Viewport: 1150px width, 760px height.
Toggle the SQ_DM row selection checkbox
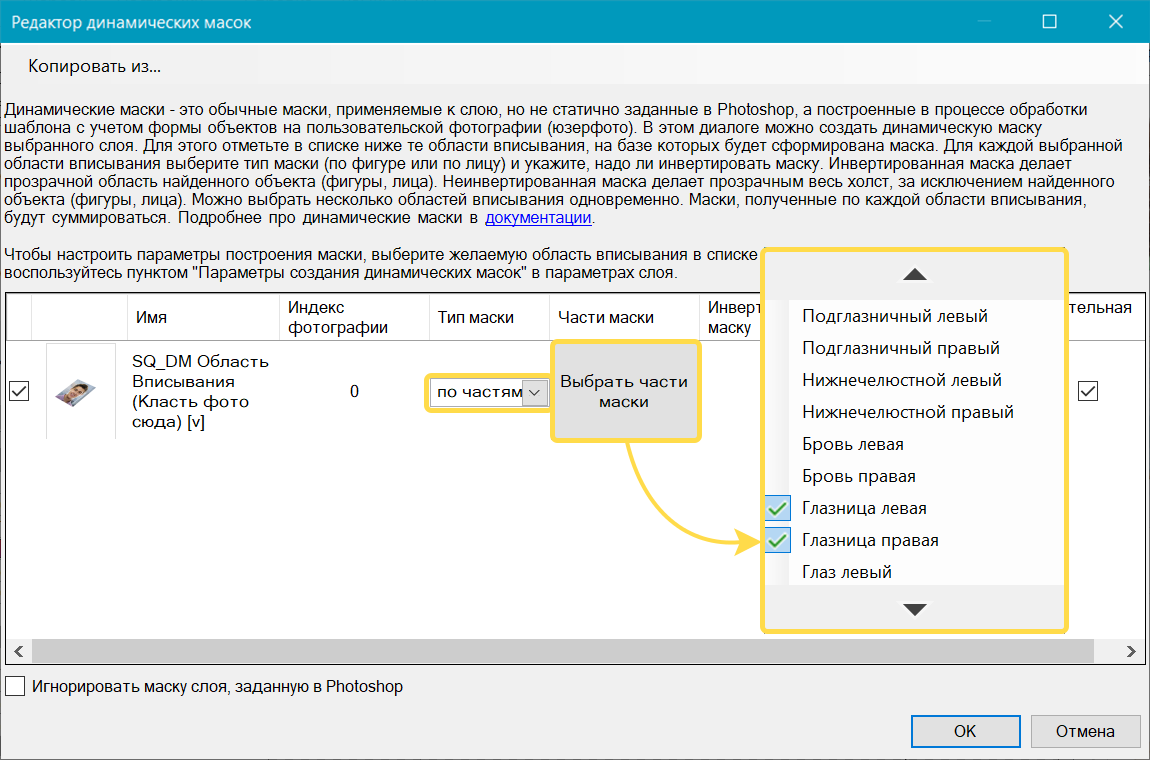pyautogui.click(x=18, y=392)
